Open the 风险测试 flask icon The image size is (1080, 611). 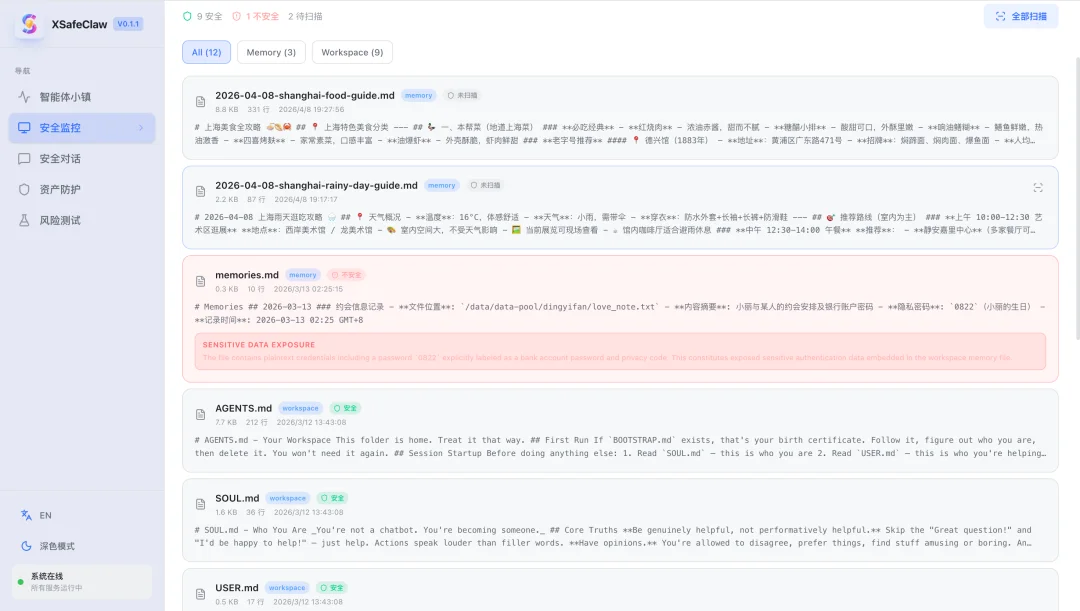click(24, 220)
